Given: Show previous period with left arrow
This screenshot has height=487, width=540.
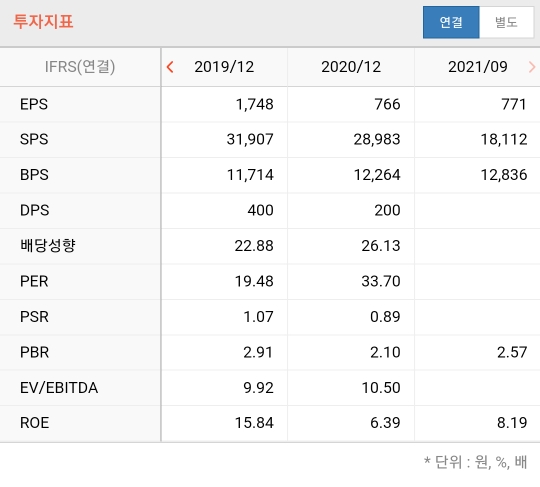Looking at the screenshot, I should point(170,67).
